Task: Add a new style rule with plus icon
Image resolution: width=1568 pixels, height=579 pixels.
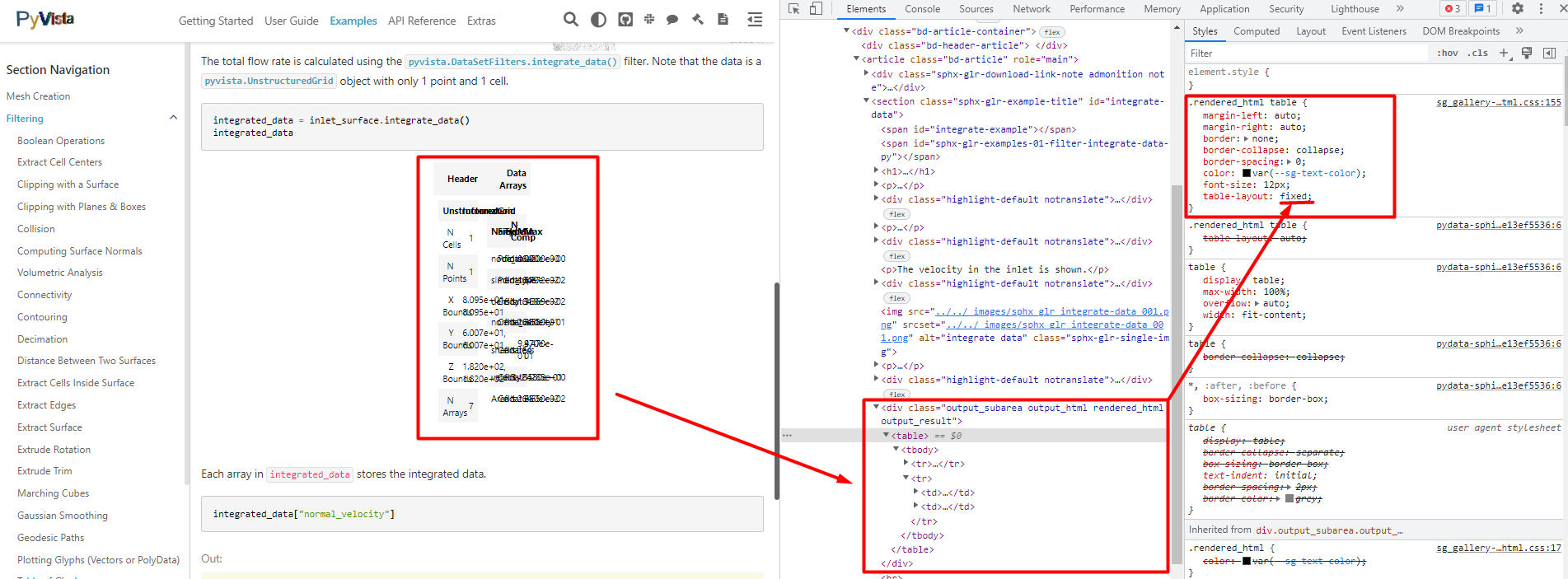Action: pos(1504,53)
